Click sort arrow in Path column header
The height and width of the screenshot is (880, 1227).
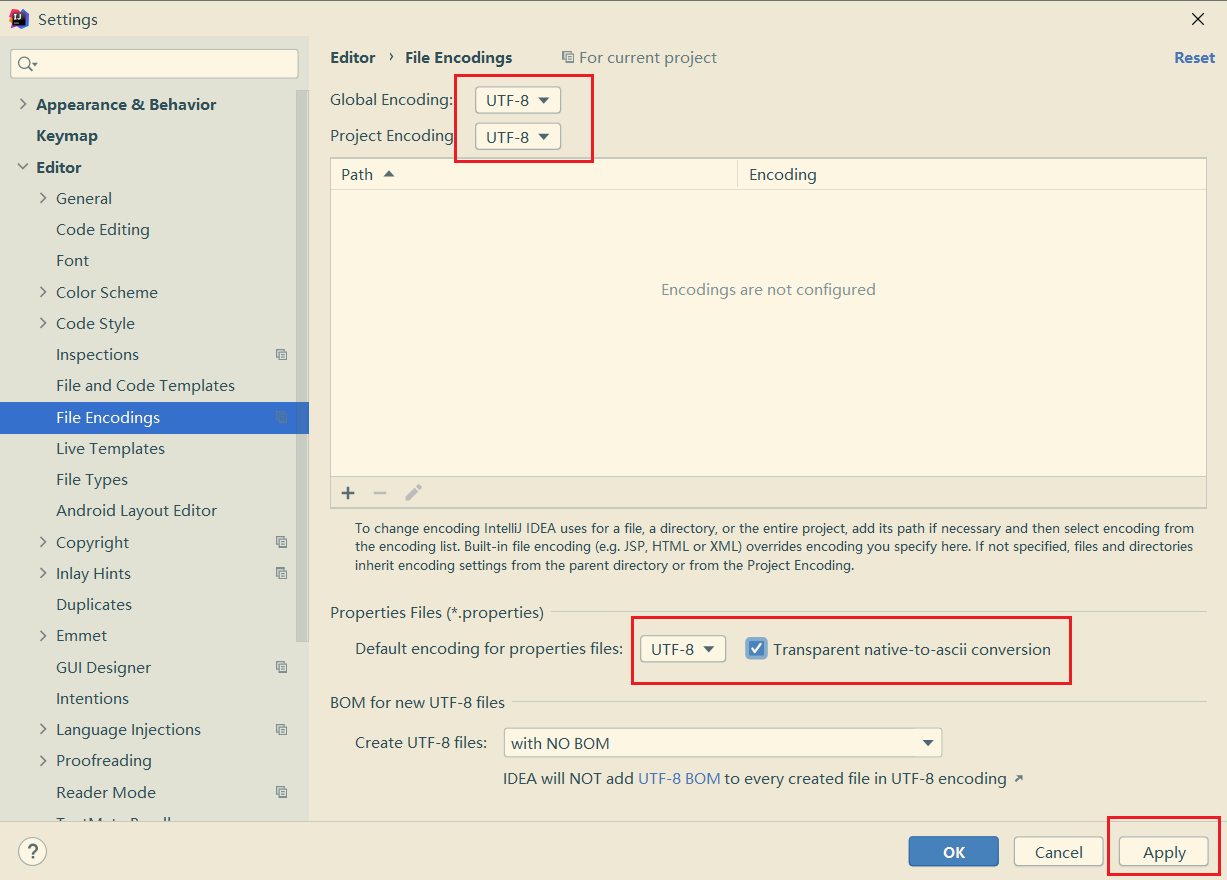point(389,174)
